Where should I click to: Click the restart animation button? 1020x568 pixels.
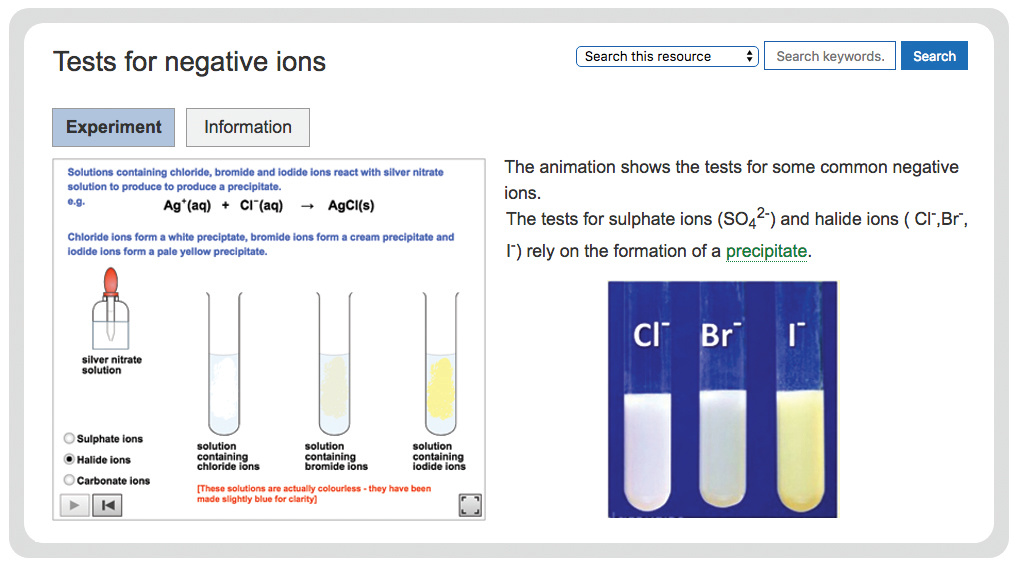pyautogui.click(x=107, y=505)
